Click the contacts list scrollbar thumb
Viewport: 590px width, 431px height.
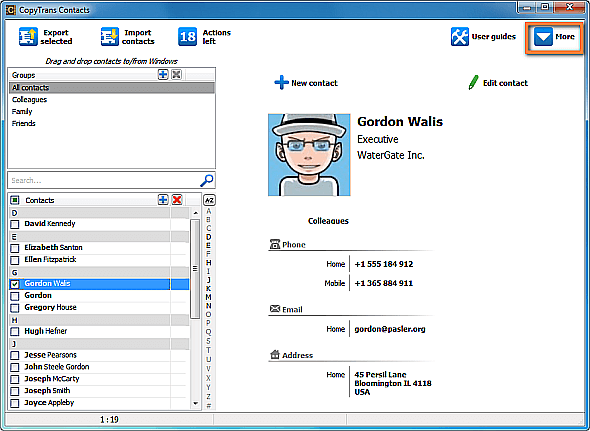(195, 268)
